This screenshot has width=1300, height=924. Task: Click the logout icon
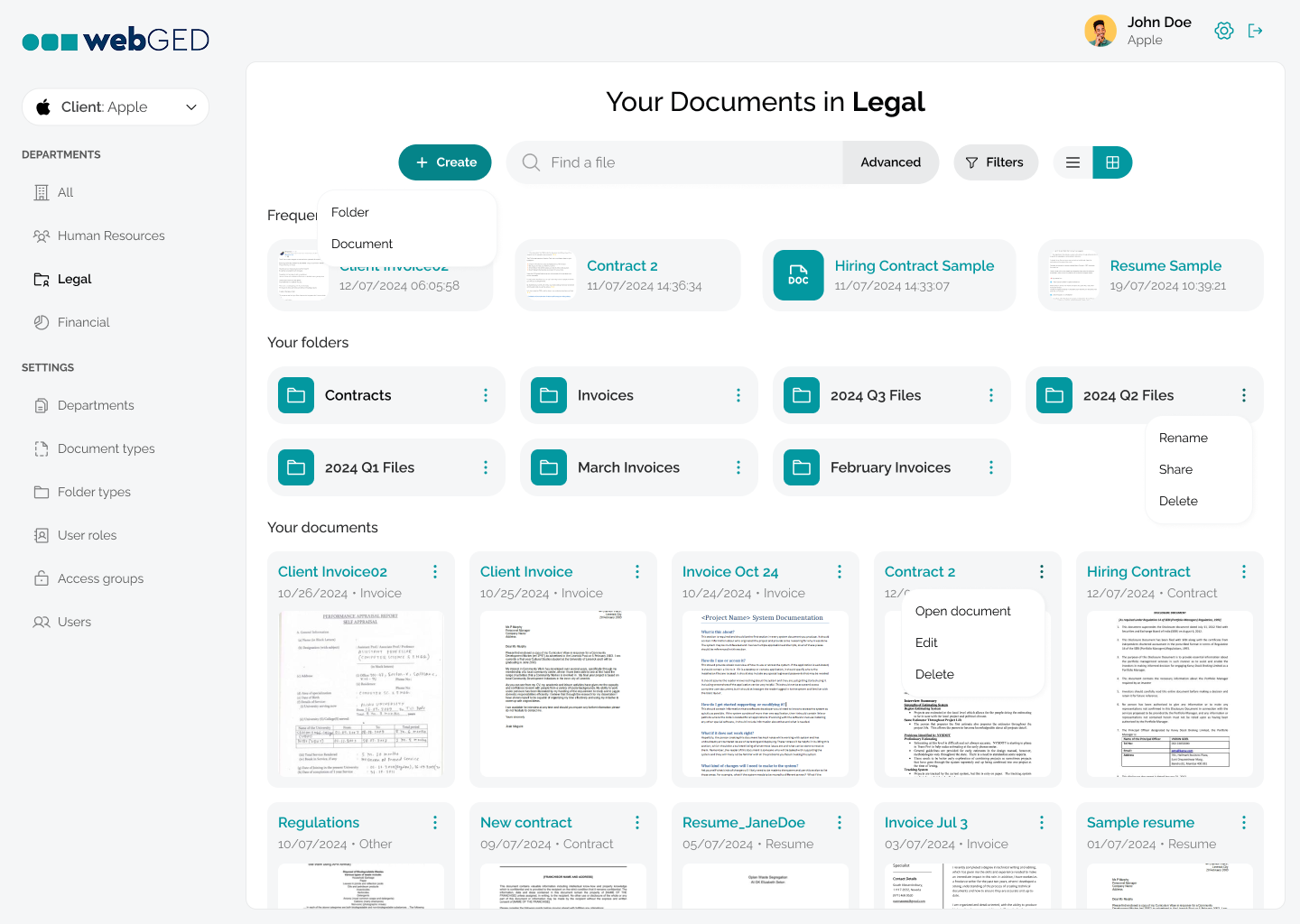pos(1255,31)
